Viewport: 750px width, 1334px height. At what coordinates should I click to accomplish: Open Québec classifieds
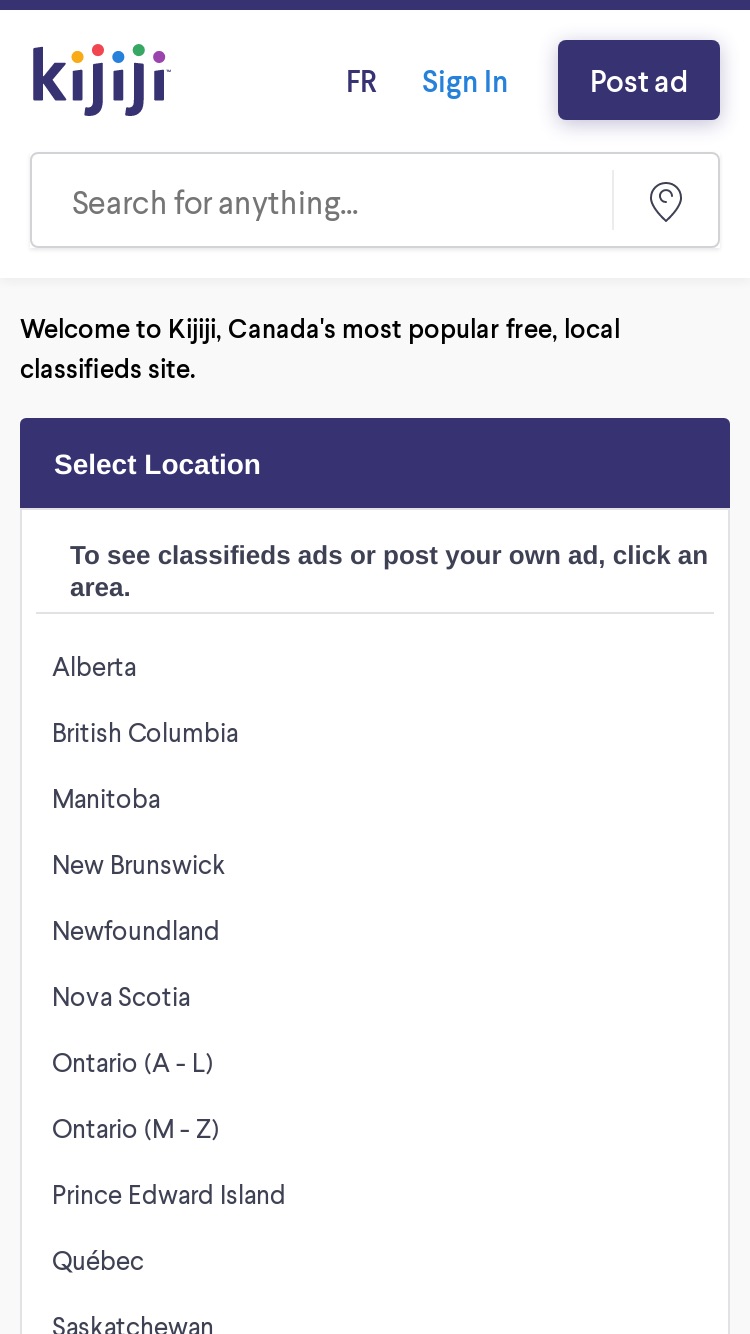pyautogui.click(x=98, y=1261)
